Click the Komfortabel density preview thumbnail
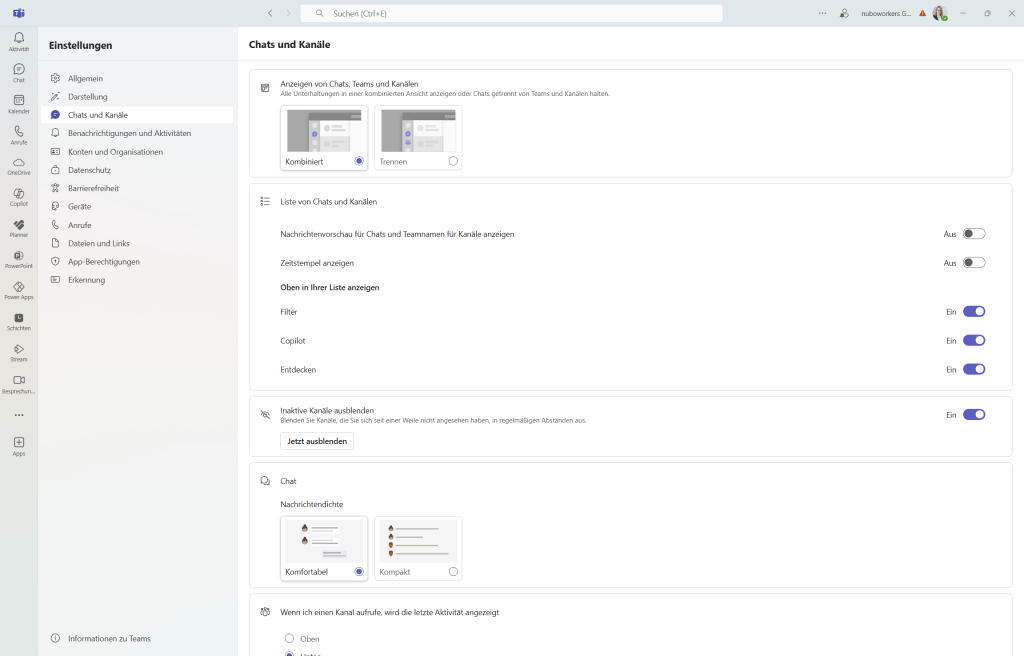The image size is (1024, 656). [324, 541]
